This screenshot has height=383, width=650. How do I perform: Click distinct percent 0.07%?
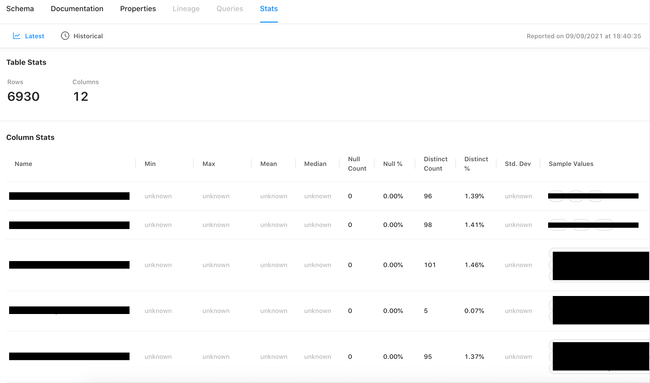474,310
